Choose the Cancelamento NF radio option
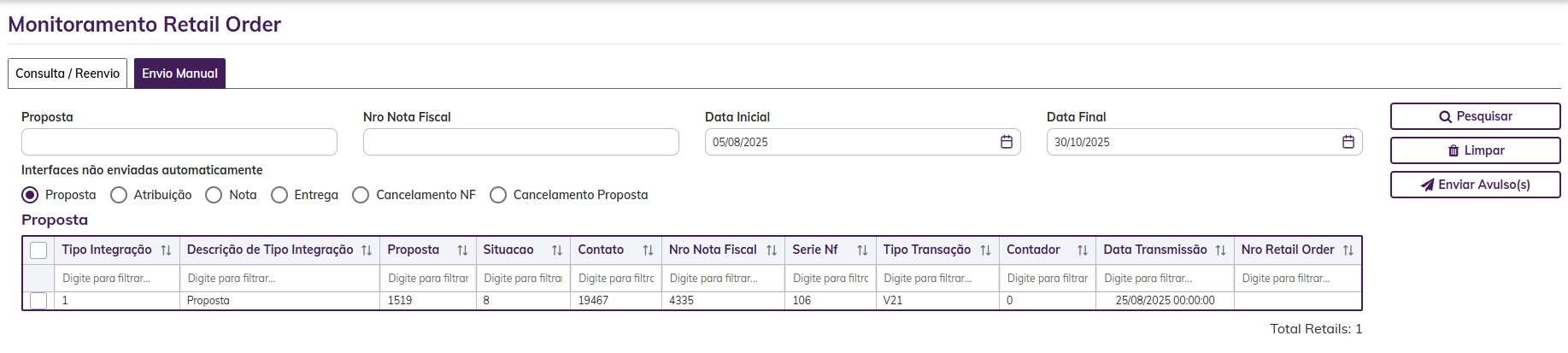This screenshot has width=1568, height=353. pyautogui.click(x=361, y=195)
